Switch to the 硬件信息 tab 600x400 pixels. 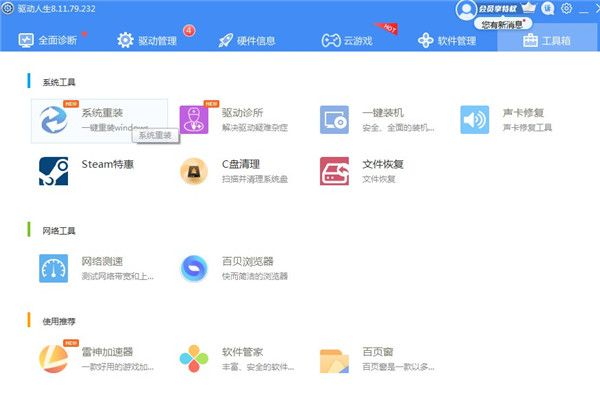click(246, 40)
